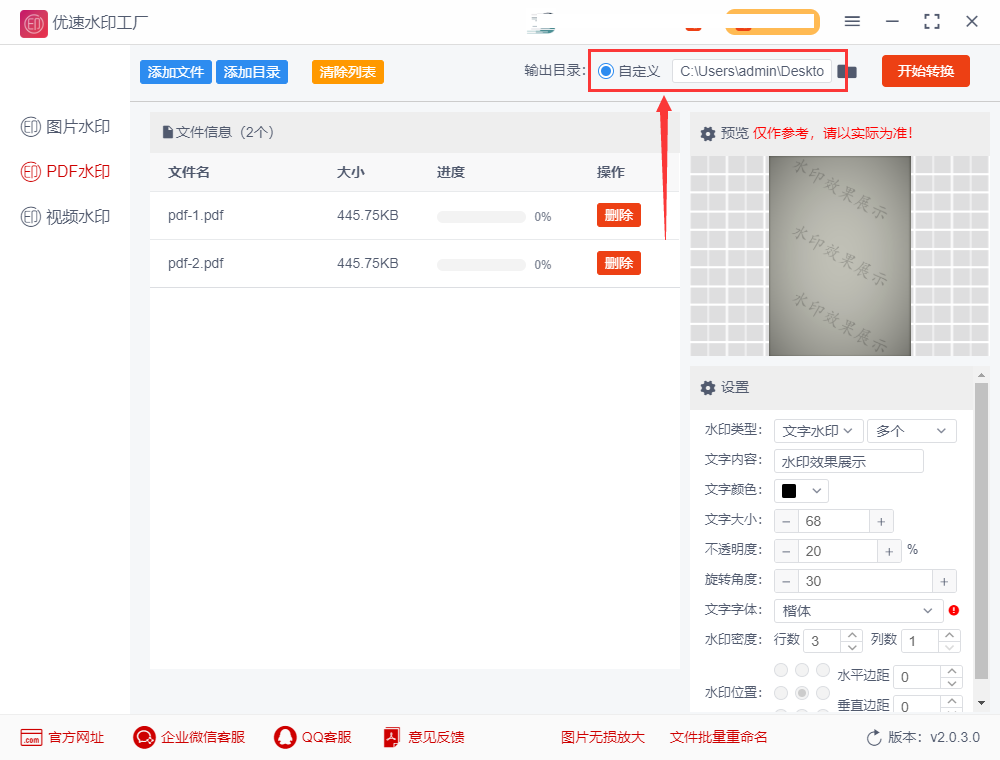Click the watermark preview thumbnail
The image size is (1000, 760).
[839, 256]
